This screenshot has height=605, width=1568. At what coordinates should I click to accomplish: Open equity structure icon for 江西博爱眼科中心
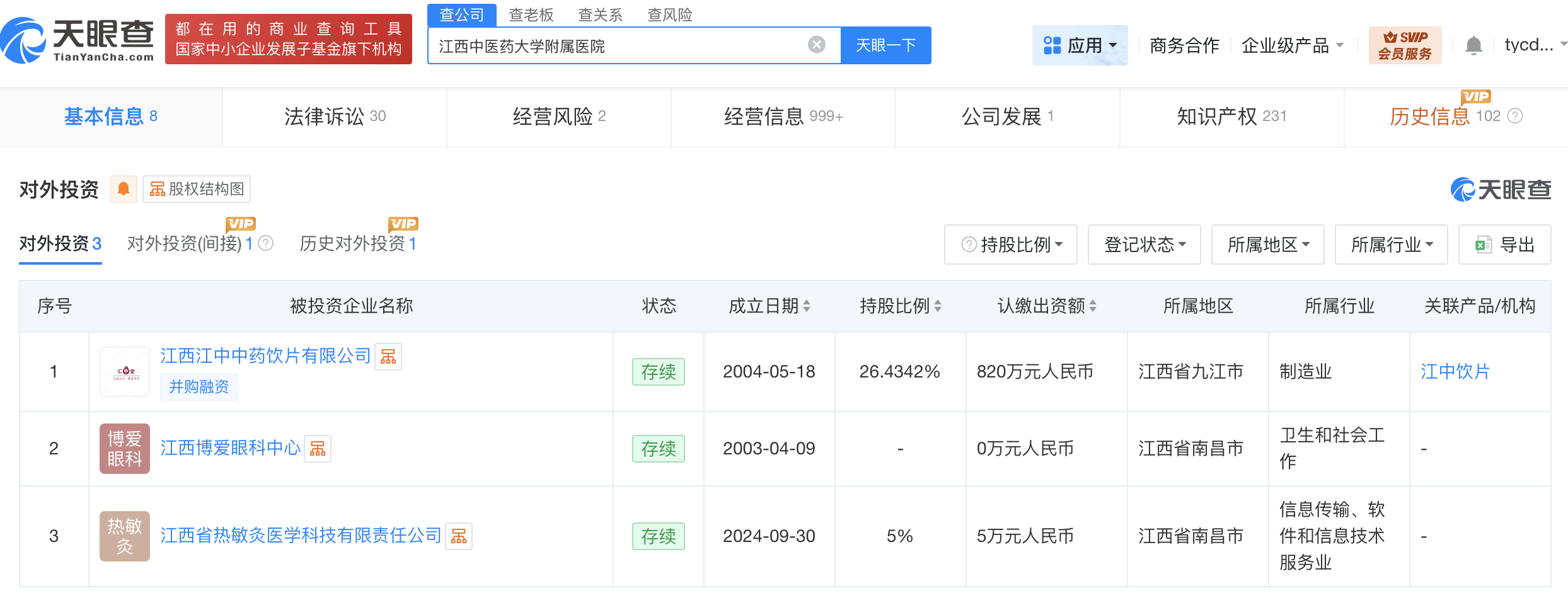[318, 449]
